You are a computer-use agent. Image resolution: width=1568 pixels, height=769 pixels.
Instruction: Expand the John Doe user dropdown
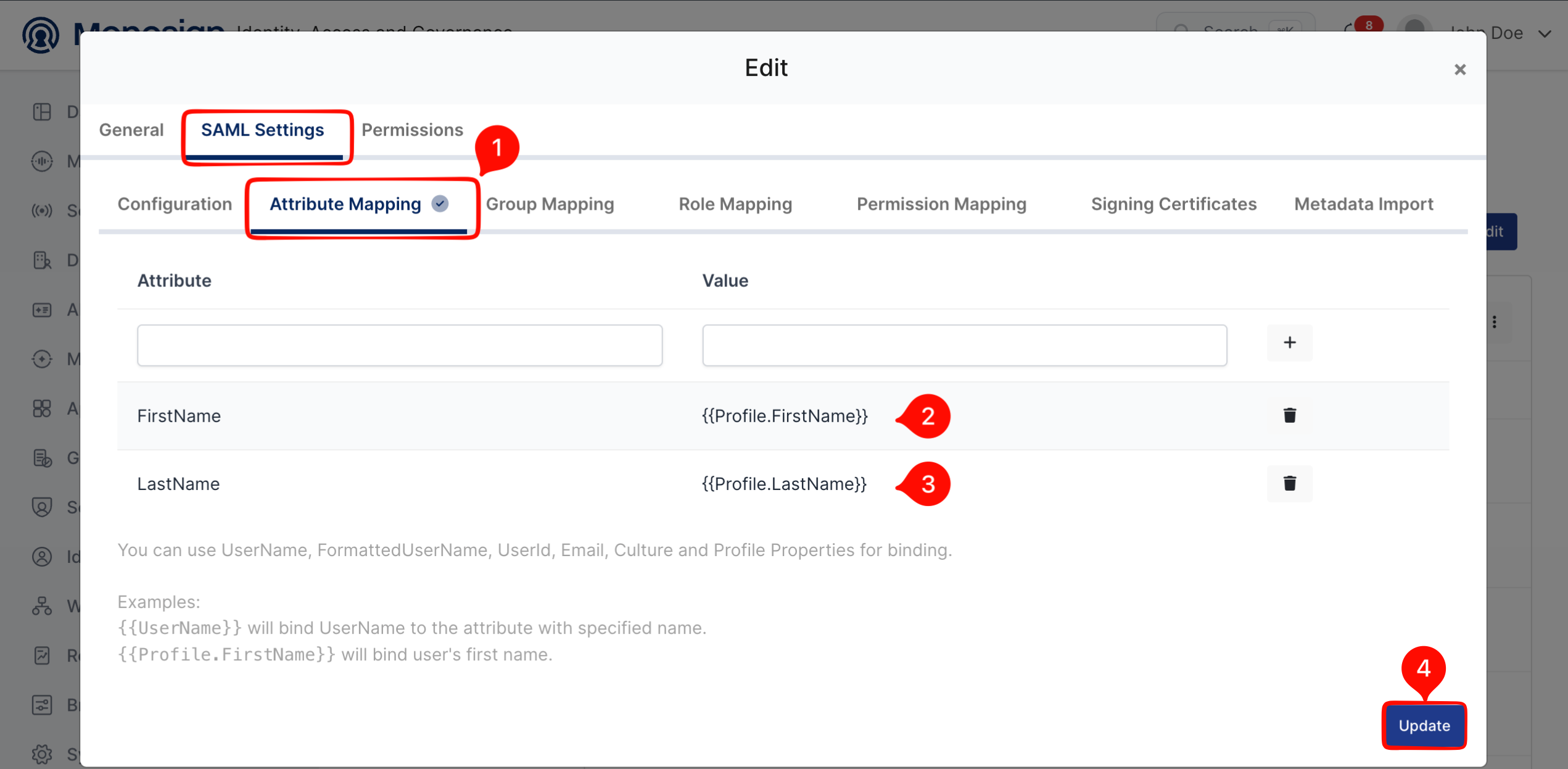click(x=1545, y=33)
